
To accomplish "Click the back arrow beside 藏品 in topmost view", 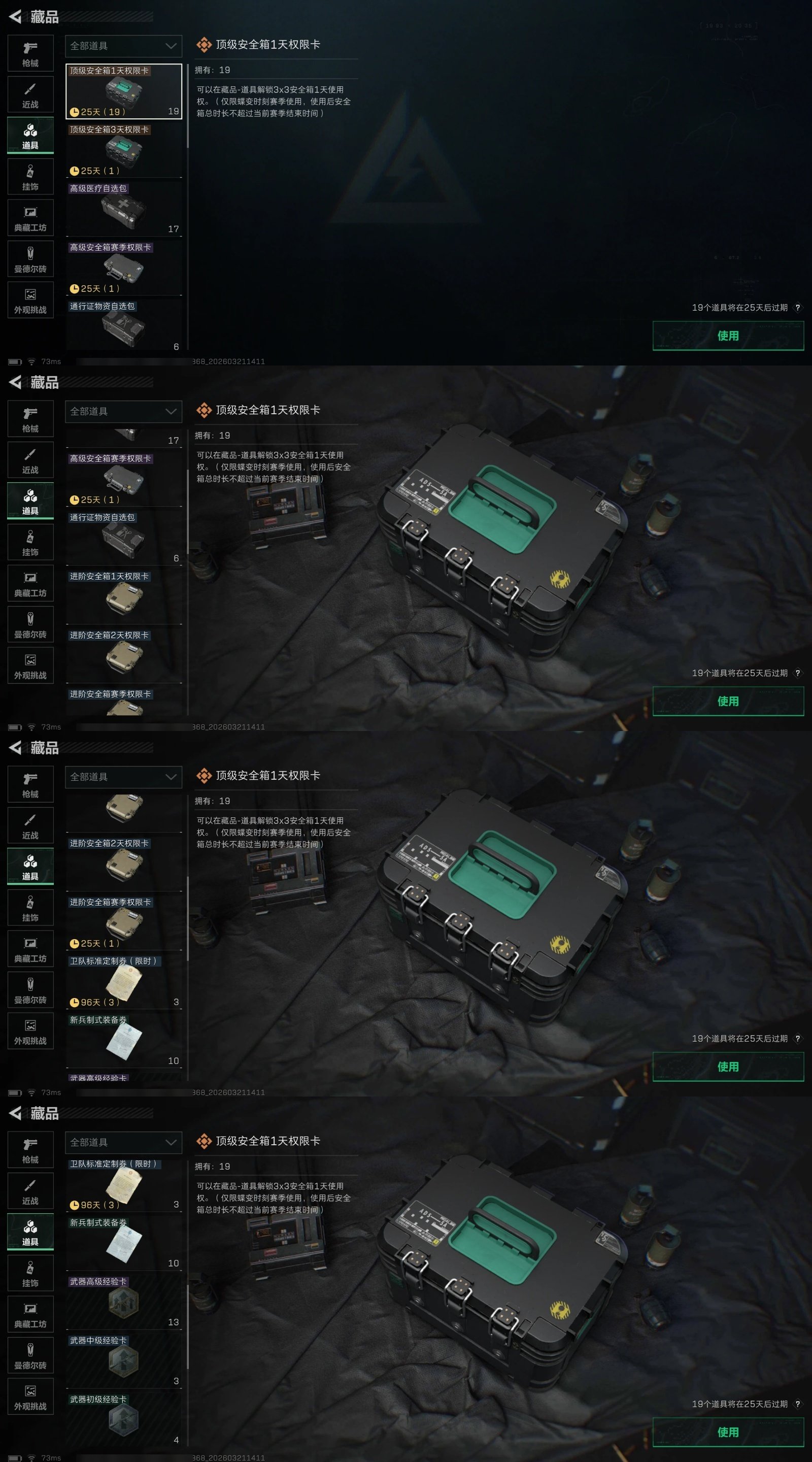I will tap(15, 16).
